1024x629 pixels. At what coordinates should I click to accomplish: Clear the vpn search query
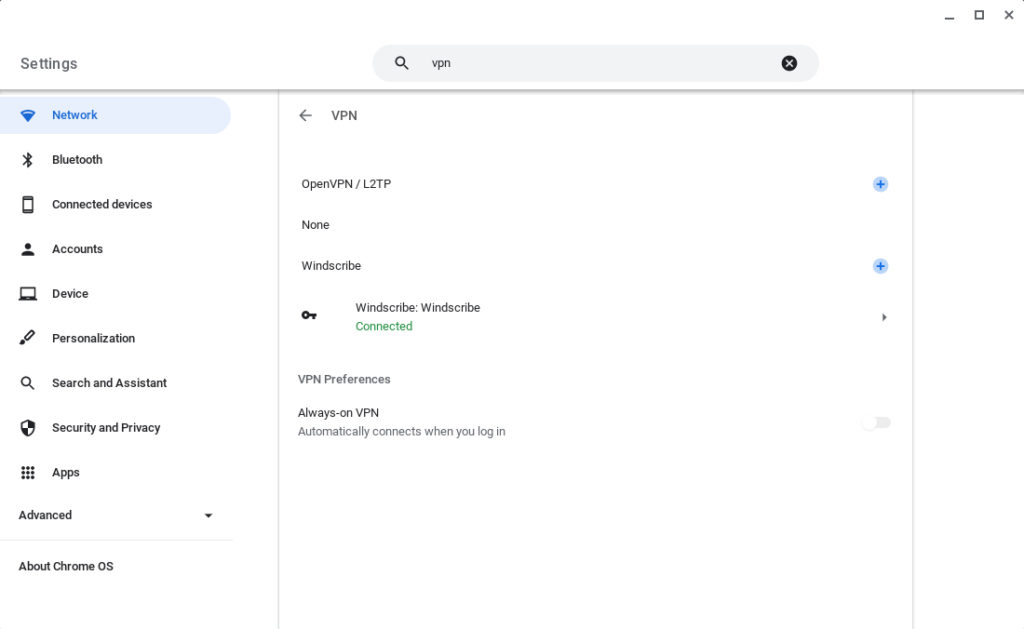pos(789,63)
